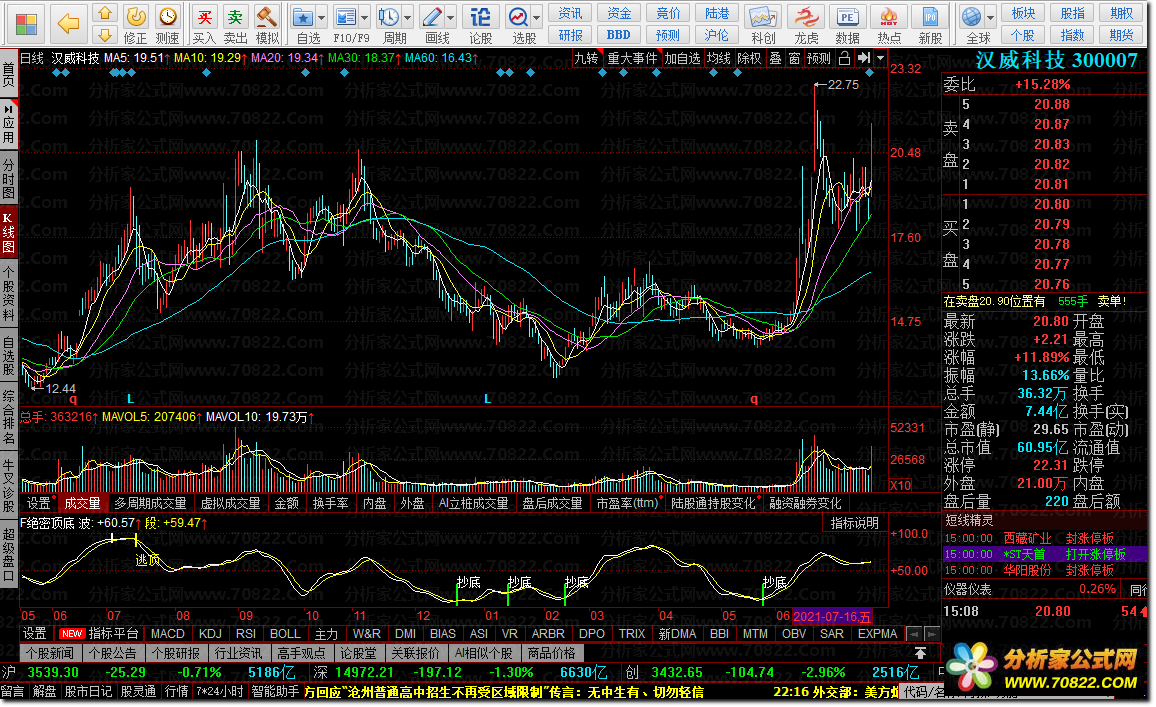Image resolution: width=1156 pixels, height=707 pixels.
Task: Open the 龙虎 dragon-tiger list icon
Action: point(806,16)
